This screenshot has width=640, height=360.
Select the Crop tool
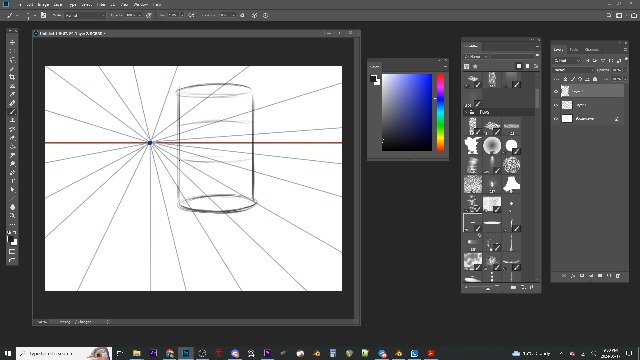coord(12,77)
